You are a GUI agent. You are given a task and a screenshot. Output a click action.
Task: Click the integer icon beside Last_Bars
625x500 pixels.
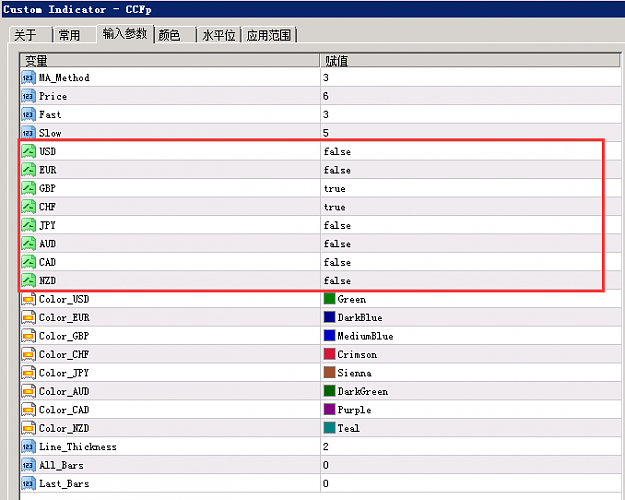point(28,483)
